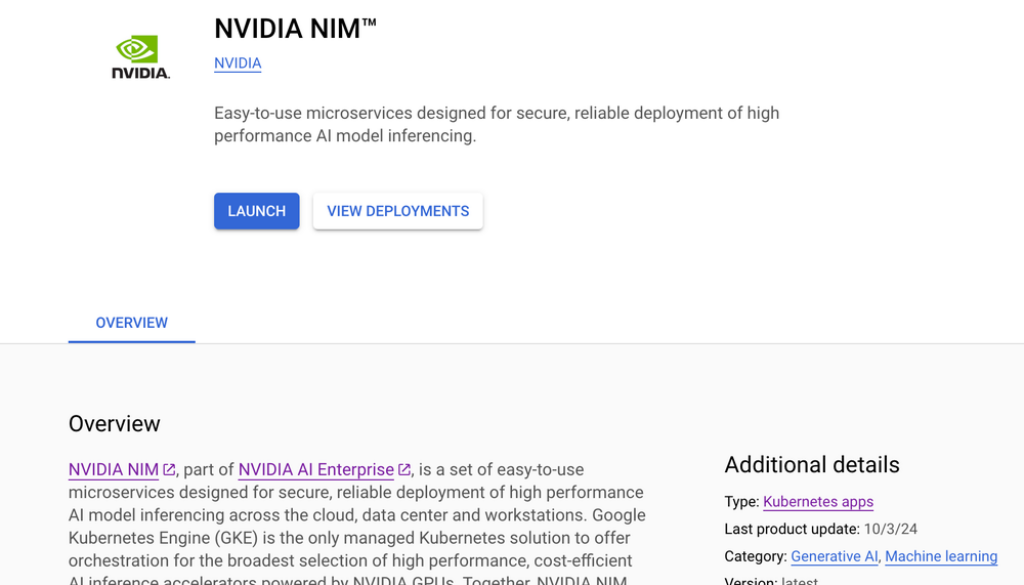Click the short product description under publisher
Viewport: 1024px width, 585px height.
pos(496,124)
